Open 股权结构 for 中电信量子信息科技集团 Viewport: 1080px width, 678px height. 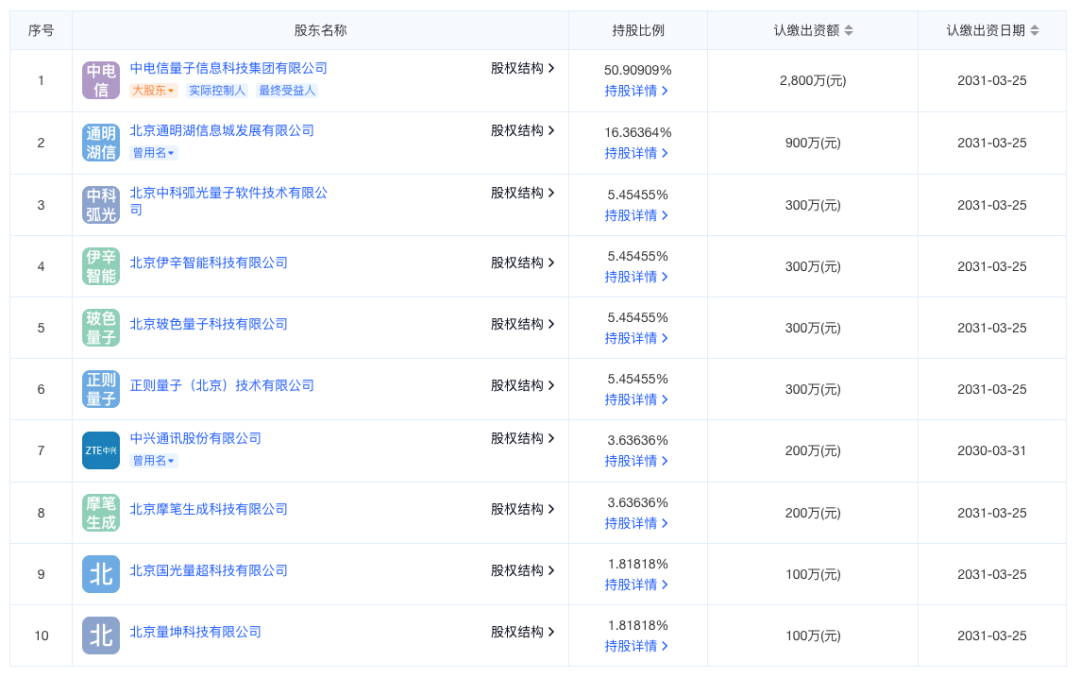click(x=522, y=68)
